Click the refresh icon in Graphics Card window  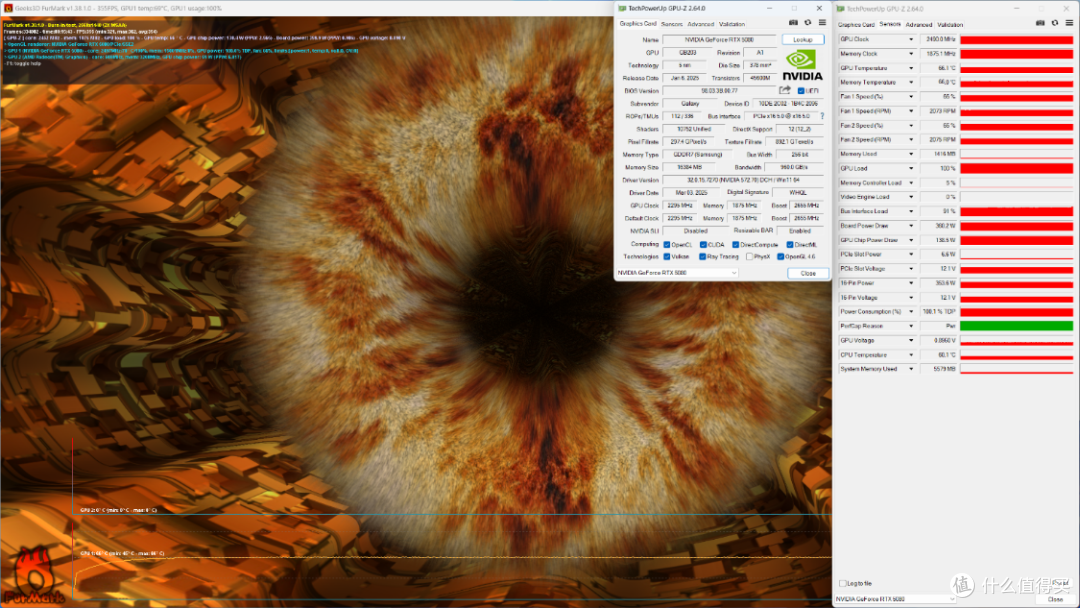click(x=808, y=23)
